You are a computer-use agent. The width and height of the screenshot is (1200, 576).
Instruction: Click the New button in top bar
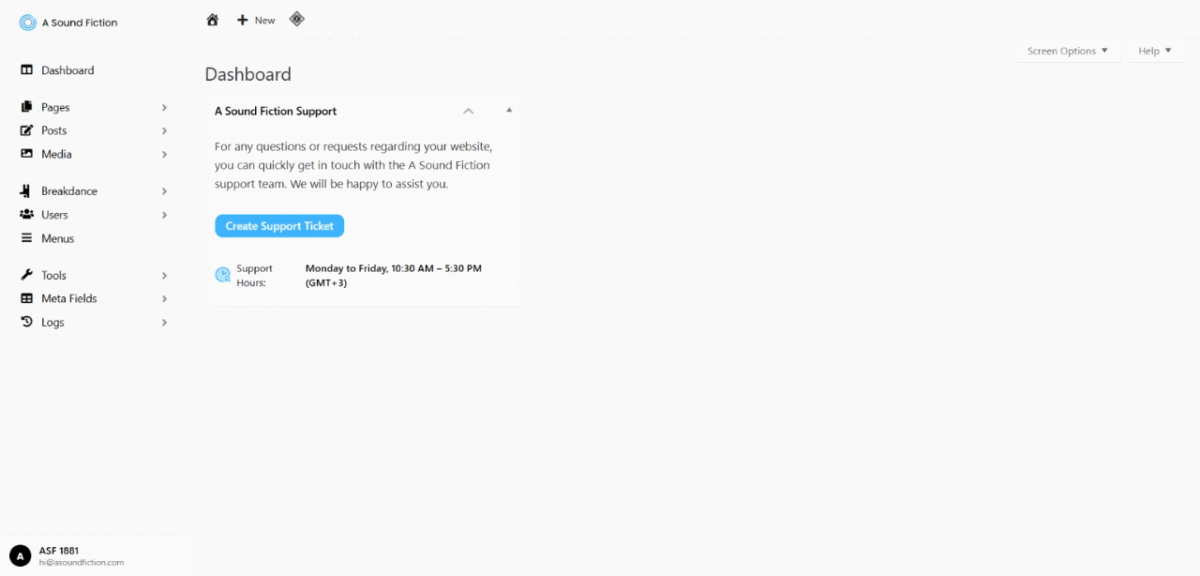(x=256, y=20)
